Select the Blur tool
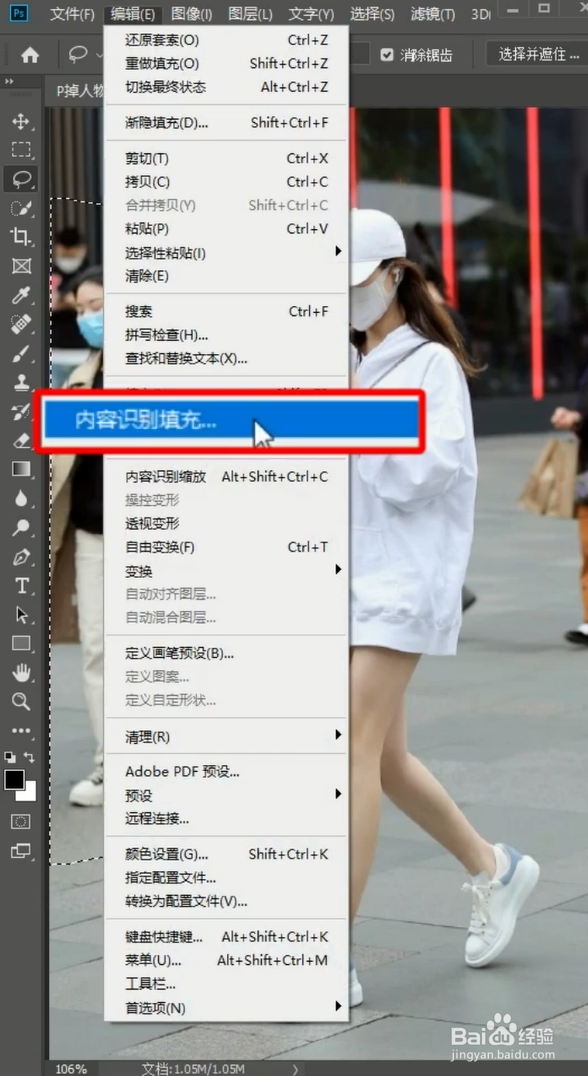 click(x=21, y=498)
